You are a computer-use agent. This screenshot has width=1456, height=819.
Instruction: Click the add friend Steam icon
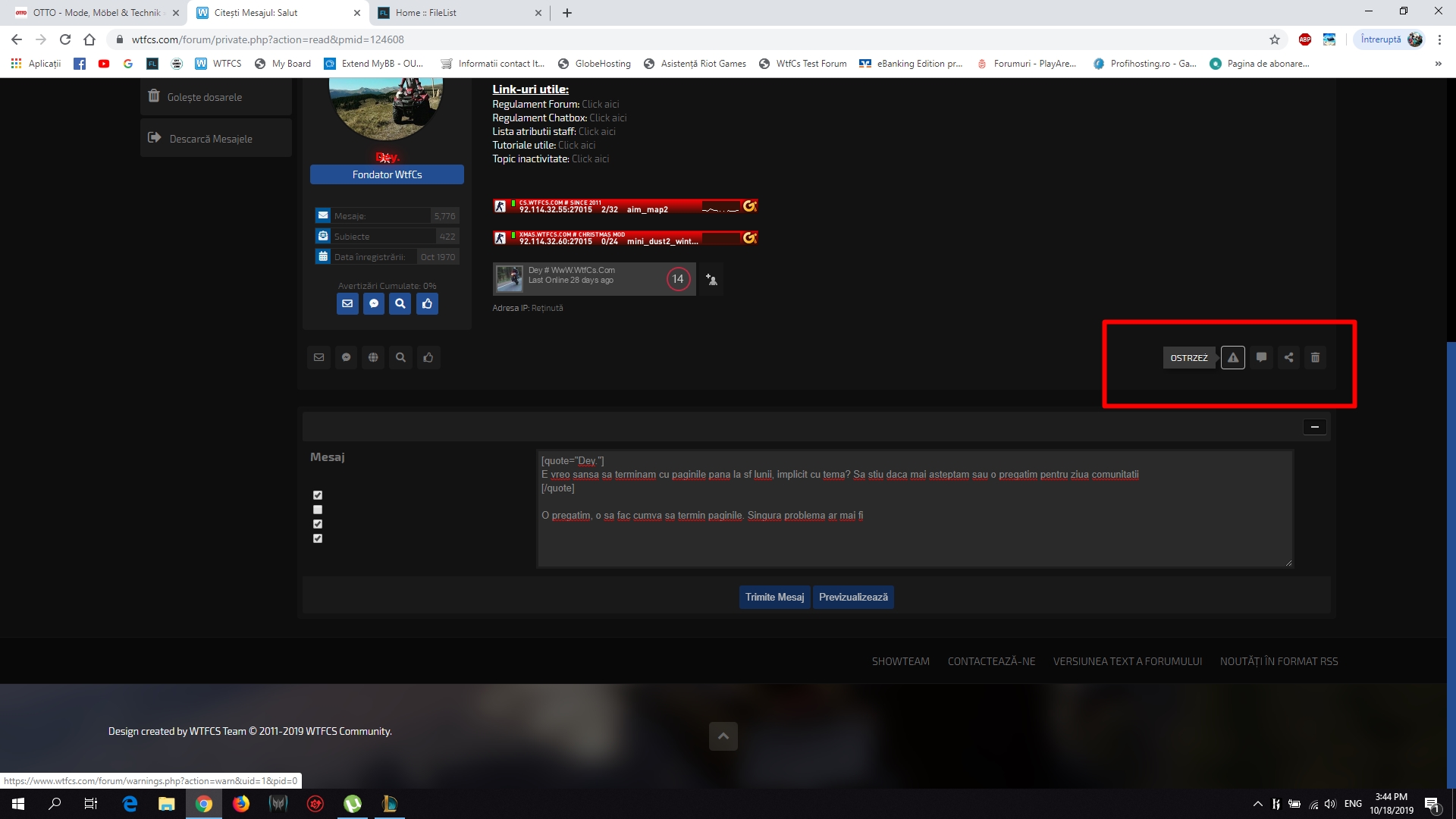[x=711, y=280]
